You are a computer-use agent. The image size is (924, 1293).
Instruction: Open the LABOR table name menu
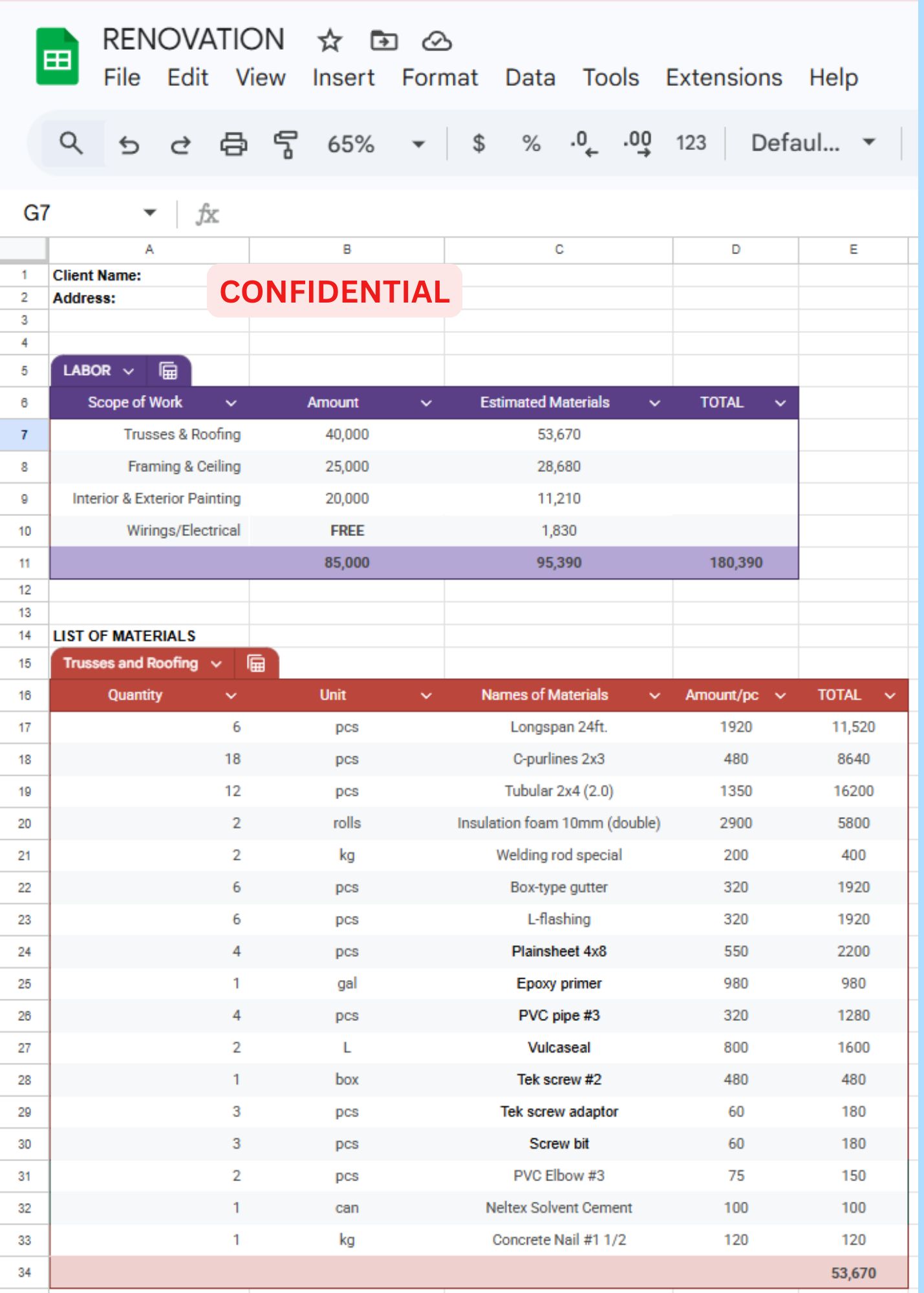click(129, 371)
